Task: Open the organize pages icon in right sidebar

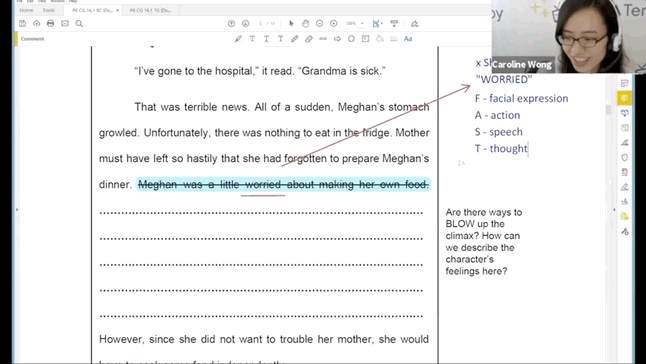Action: pyautogui.click(x=625, y=128)
